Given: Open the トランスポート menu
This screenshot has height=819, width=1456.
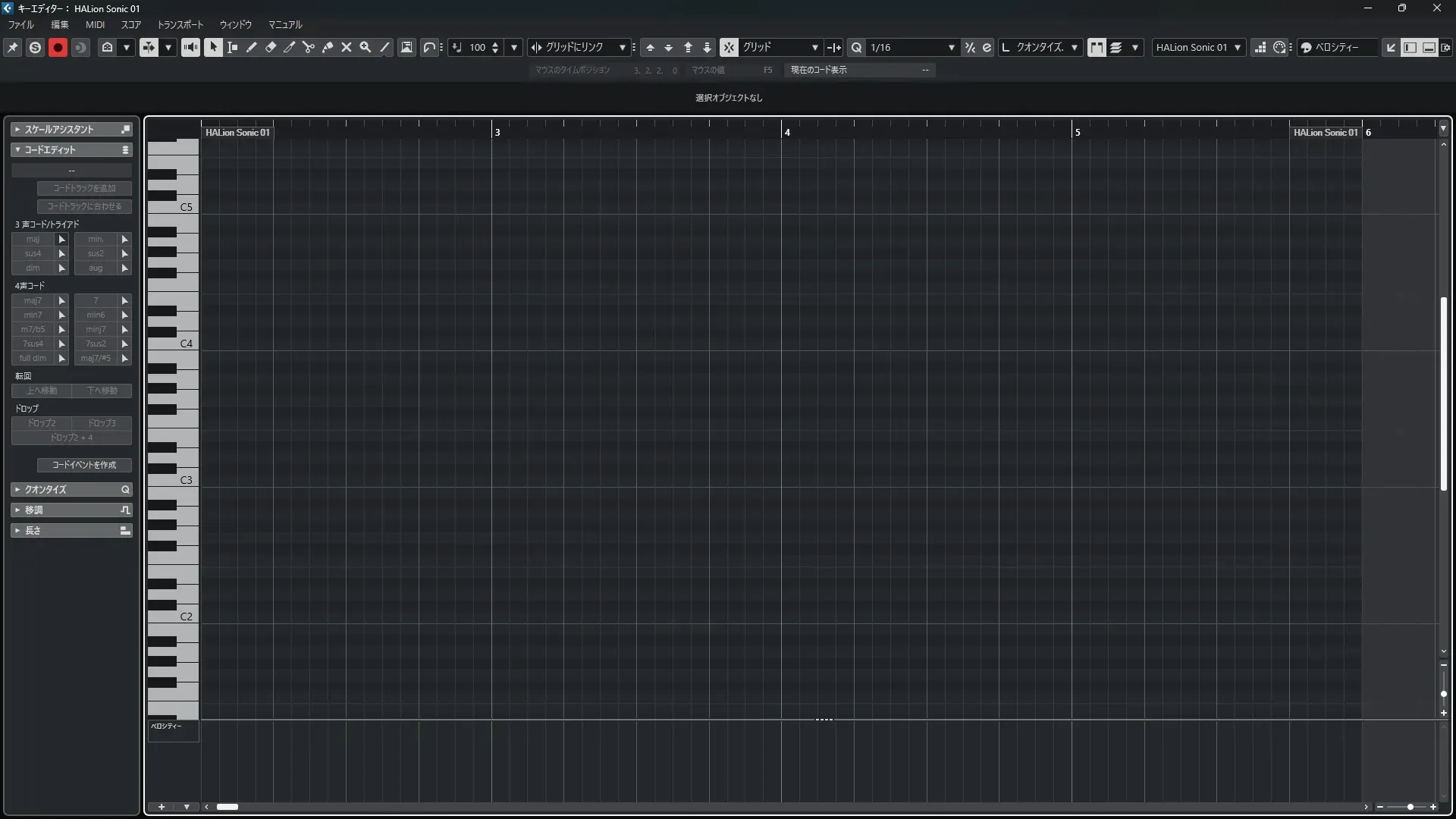Looking at the screenshot, I should click(180, 24).
